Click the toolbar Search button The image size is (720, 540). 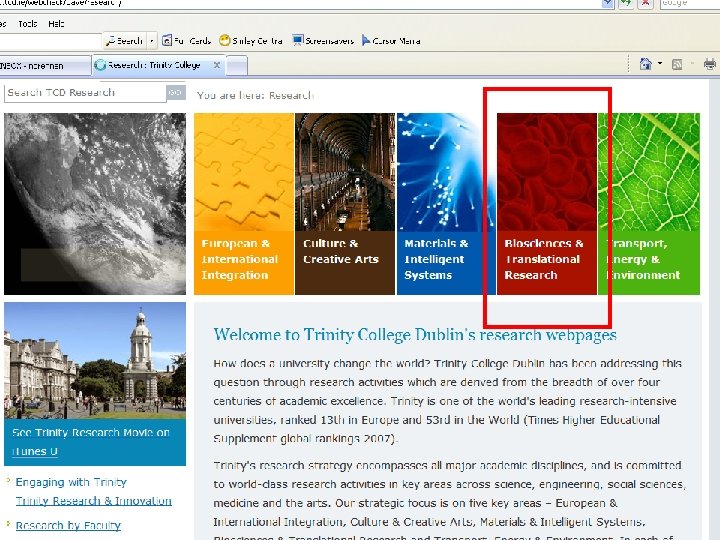pos(124,41)
